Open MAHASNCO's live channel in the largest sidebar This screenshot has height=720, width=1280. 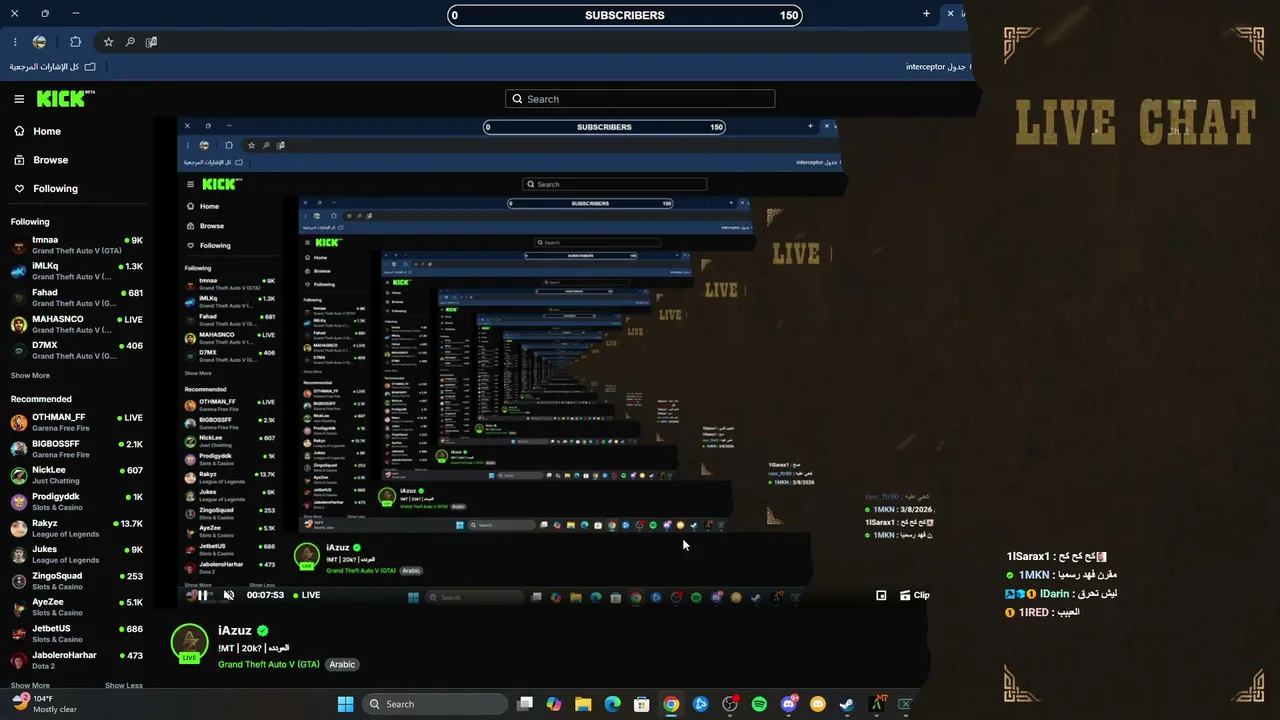(77, 324)
